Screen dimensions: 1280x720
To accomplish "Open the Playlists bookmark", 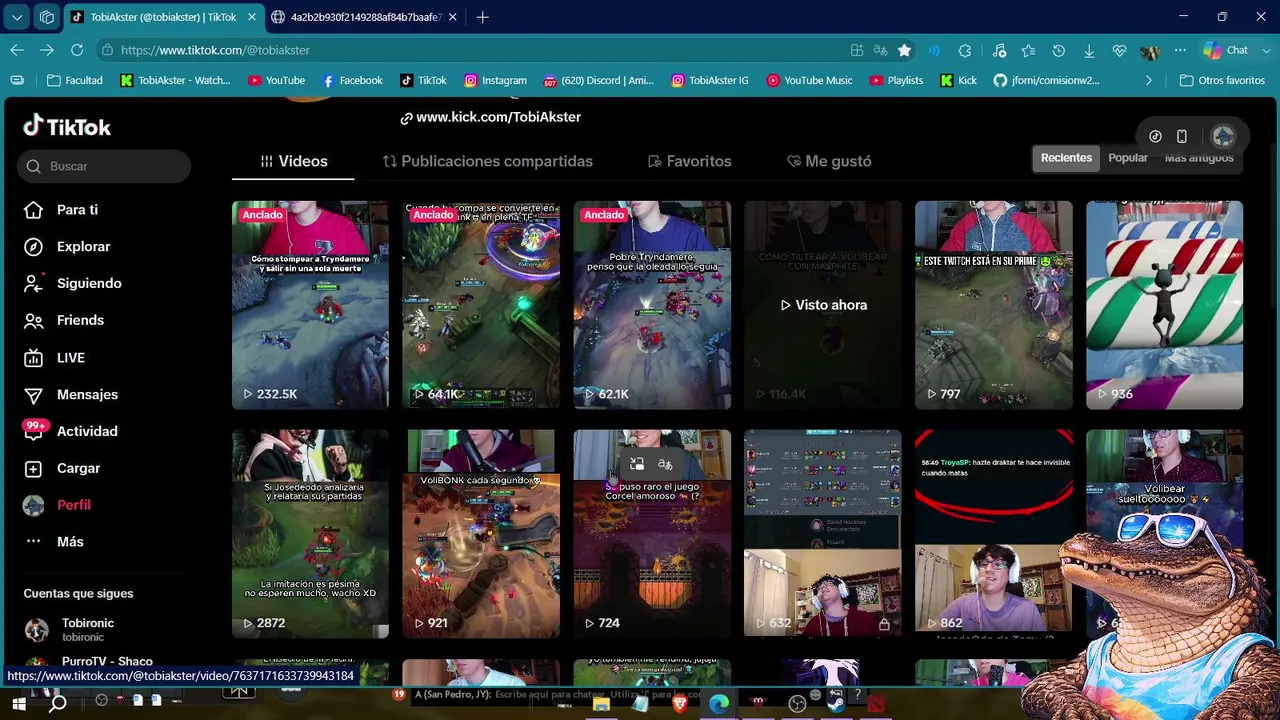I will (x=896, y=80).
